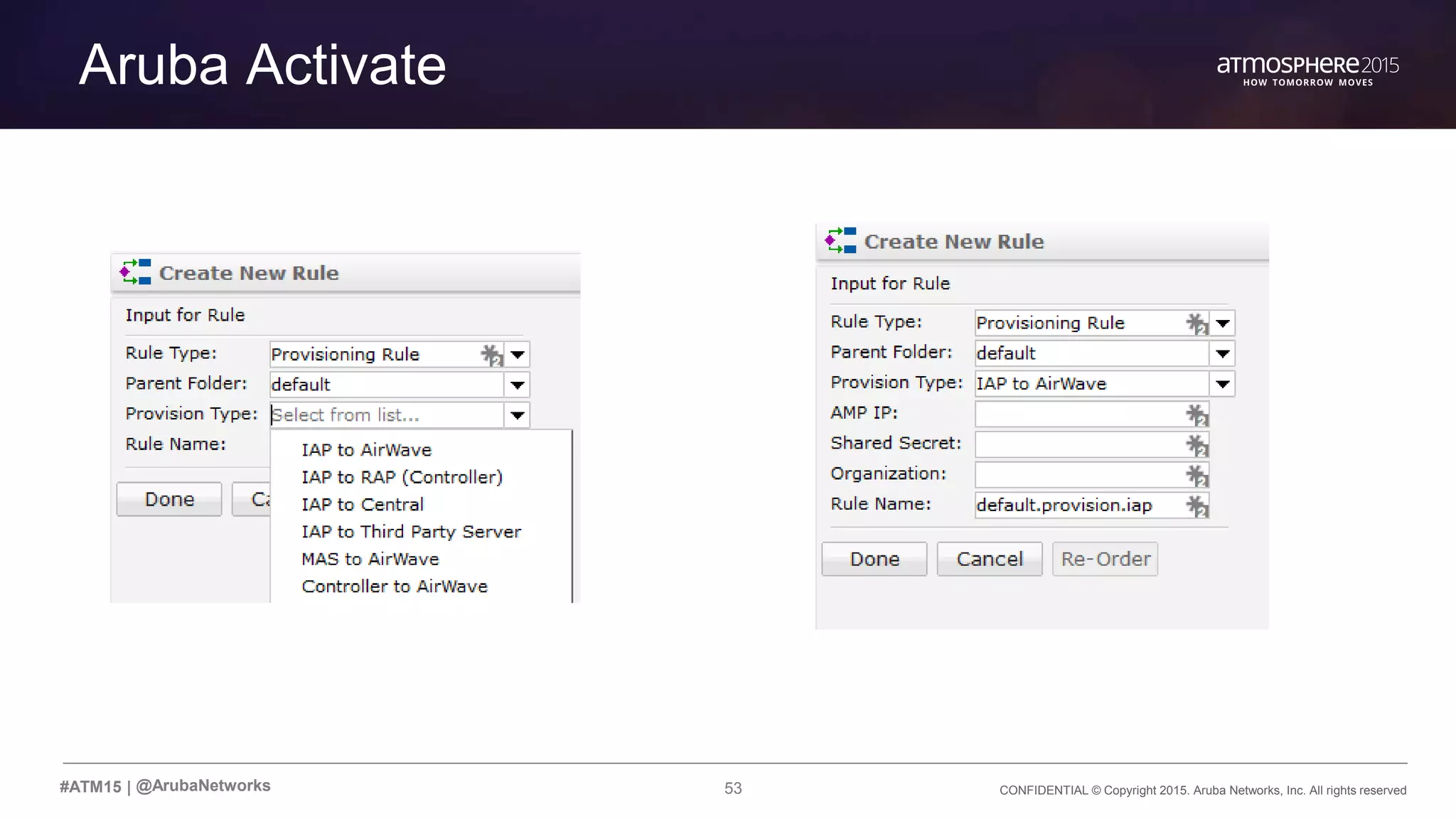Click into the Organization input field
The image size is (1456, 819).
point(1092,475)
